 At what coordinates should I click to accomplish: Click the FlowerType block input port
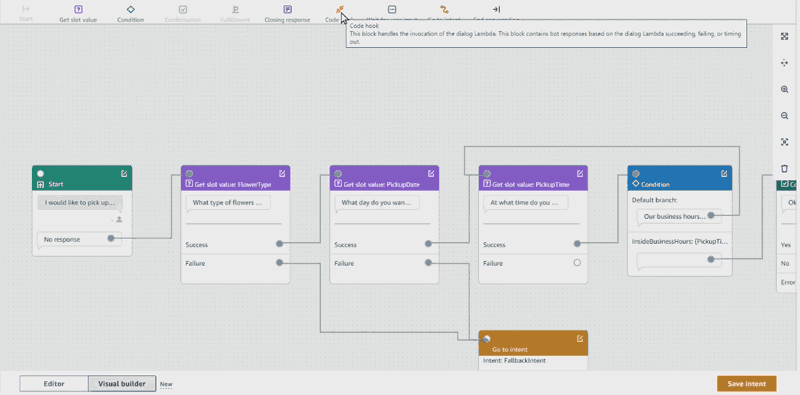[189, 174]
